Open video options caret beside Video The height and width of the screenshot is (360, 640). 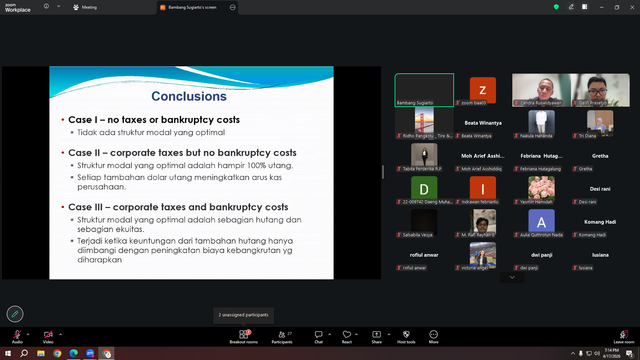[x=60, y=334]
